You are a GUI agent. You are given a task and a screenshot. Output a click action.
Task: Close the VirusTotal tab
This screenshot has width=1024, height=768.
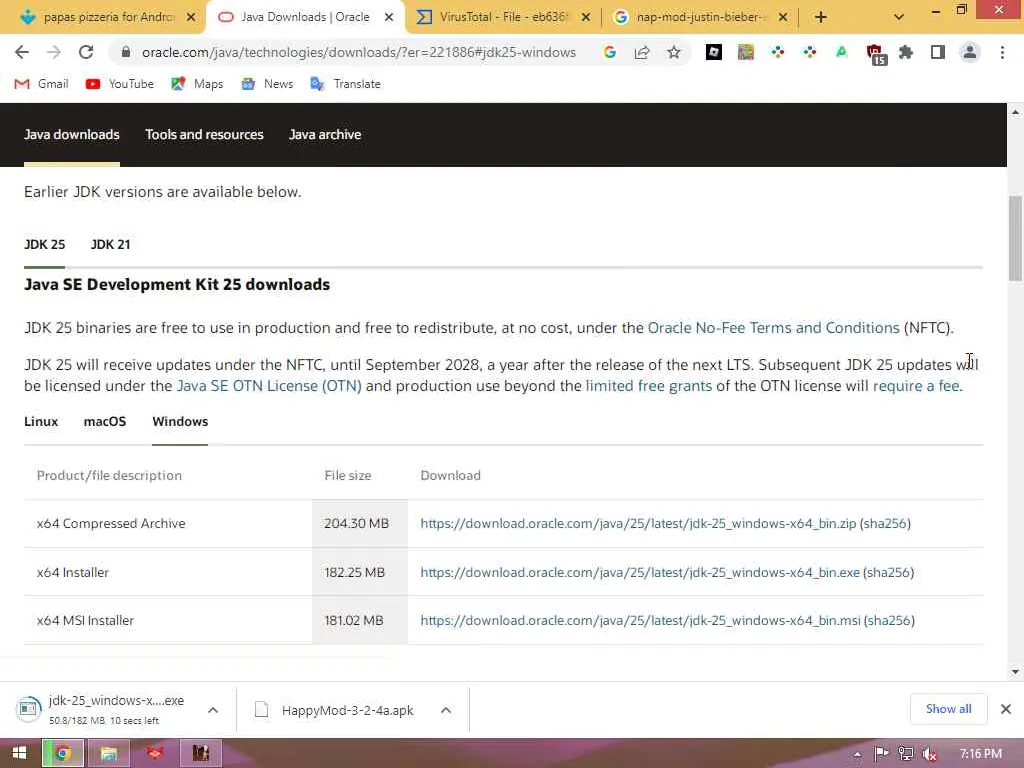[x=586, y=17]
